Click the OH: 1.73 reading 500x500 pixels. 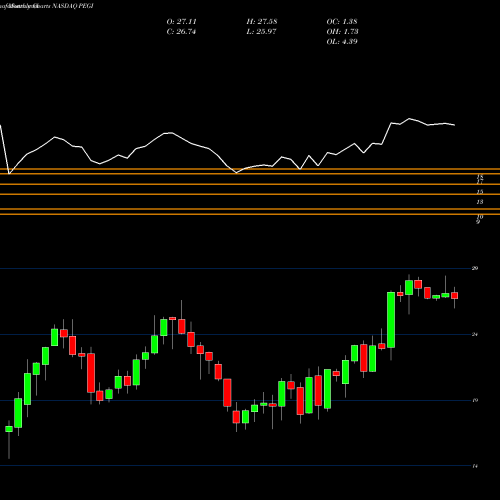[x=342, y=31]
